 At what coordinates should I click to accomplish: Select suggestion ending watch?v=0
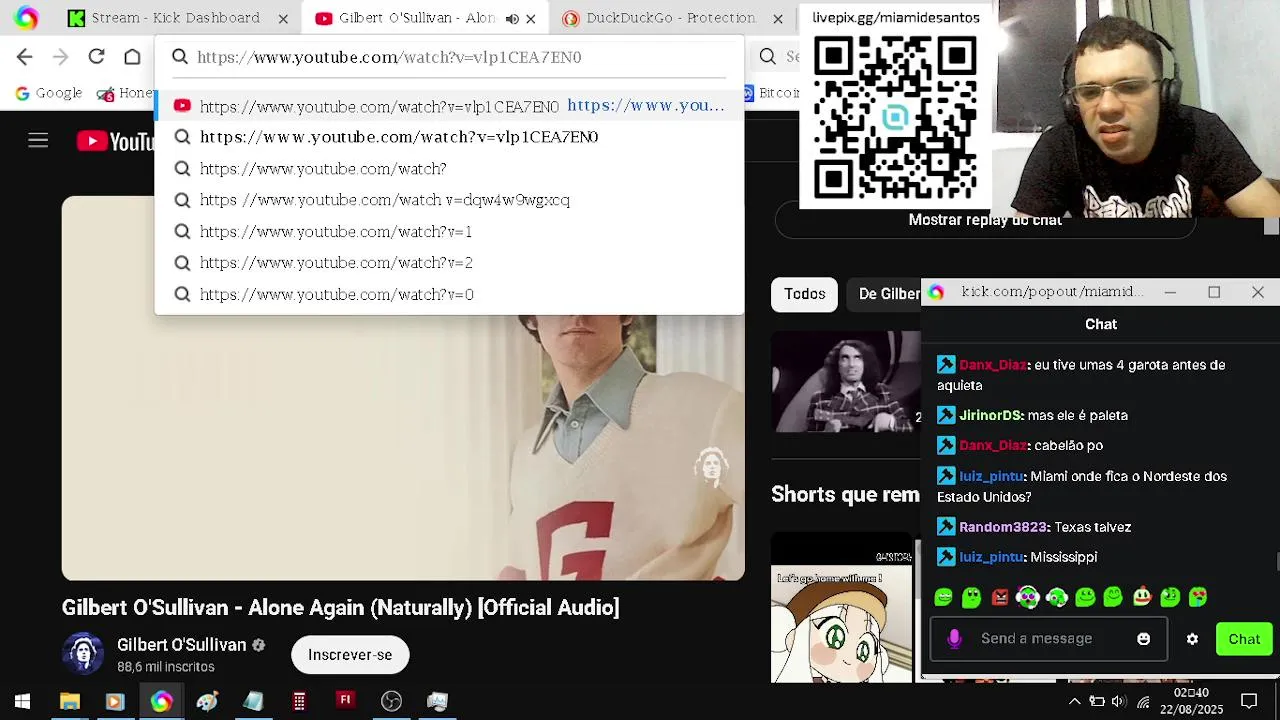449,295
